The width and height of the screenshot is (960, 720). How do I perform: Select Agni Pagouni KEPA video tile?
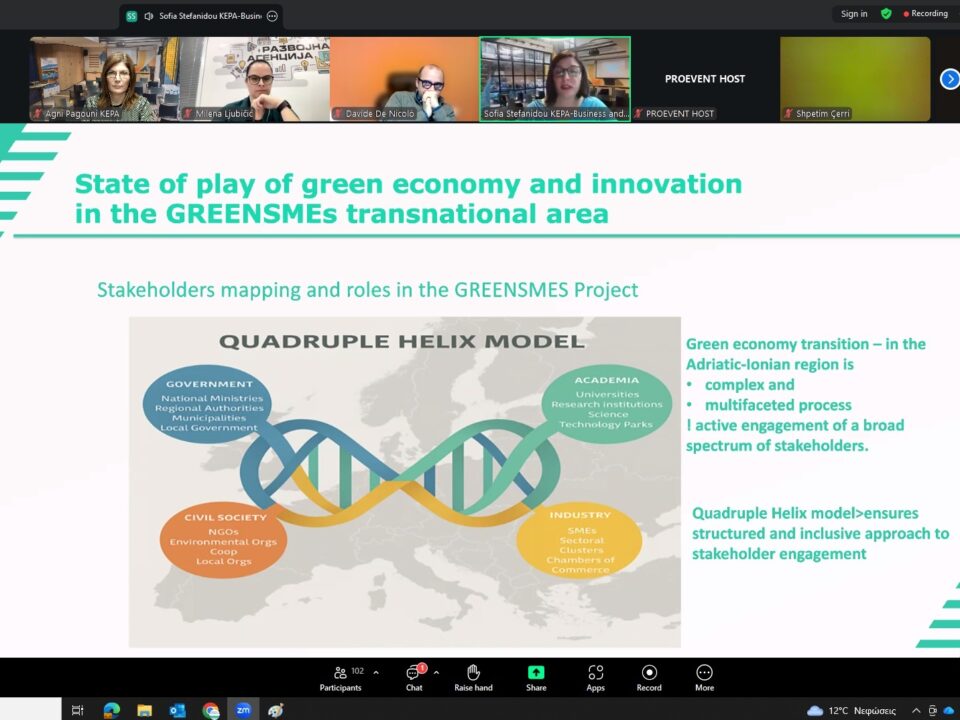tap(104, 79)
